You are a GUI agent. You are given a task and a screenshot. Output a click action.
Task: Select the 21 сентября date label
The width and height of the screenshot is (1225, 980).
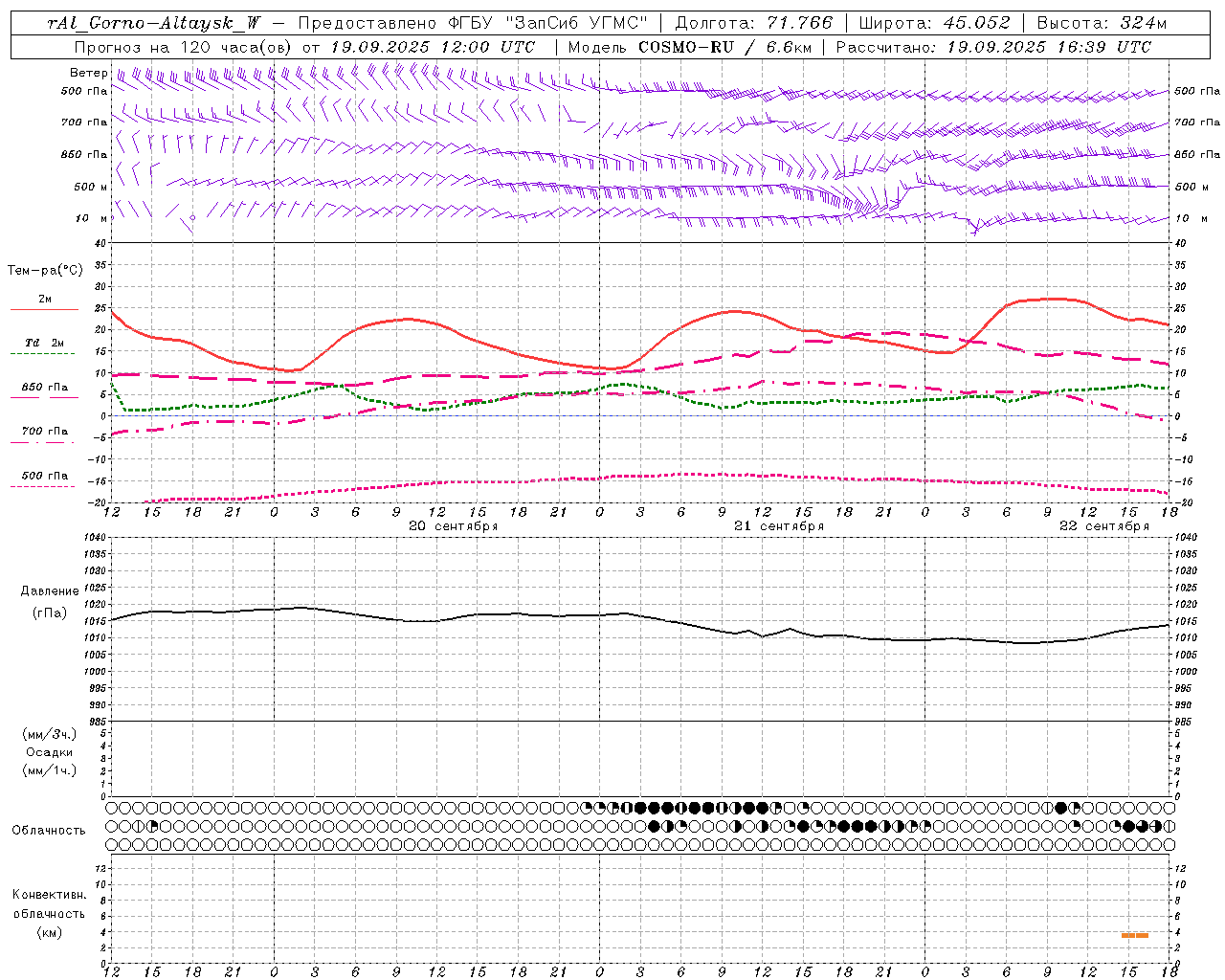click(778, 526)
